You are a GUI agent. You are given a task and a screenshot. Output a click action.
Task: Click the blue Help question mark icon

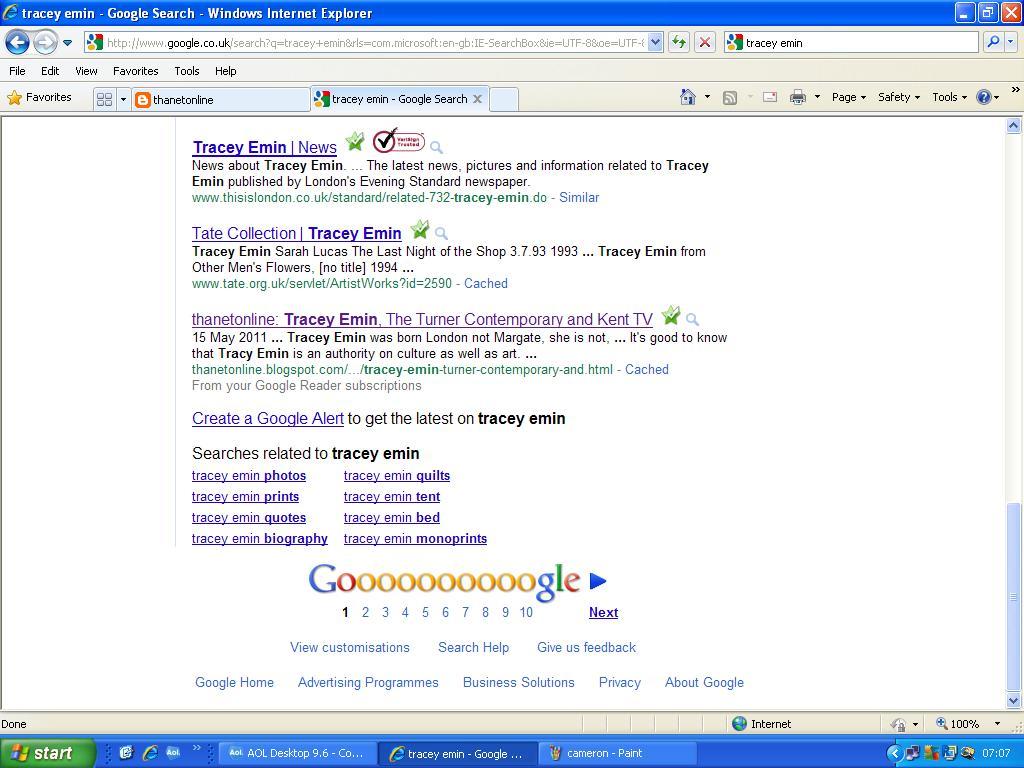point(984,97)
